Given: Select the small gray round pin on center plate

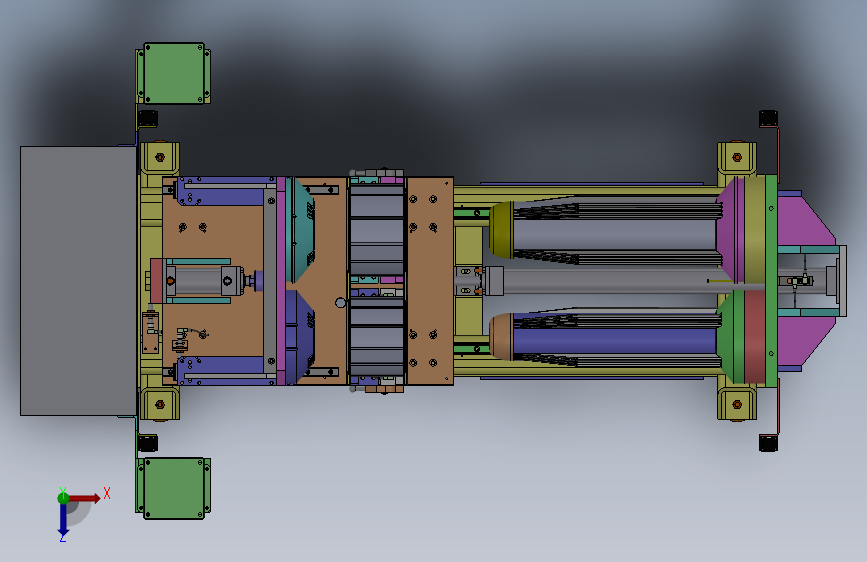Looking at the screenshot, I should (341, 303).
